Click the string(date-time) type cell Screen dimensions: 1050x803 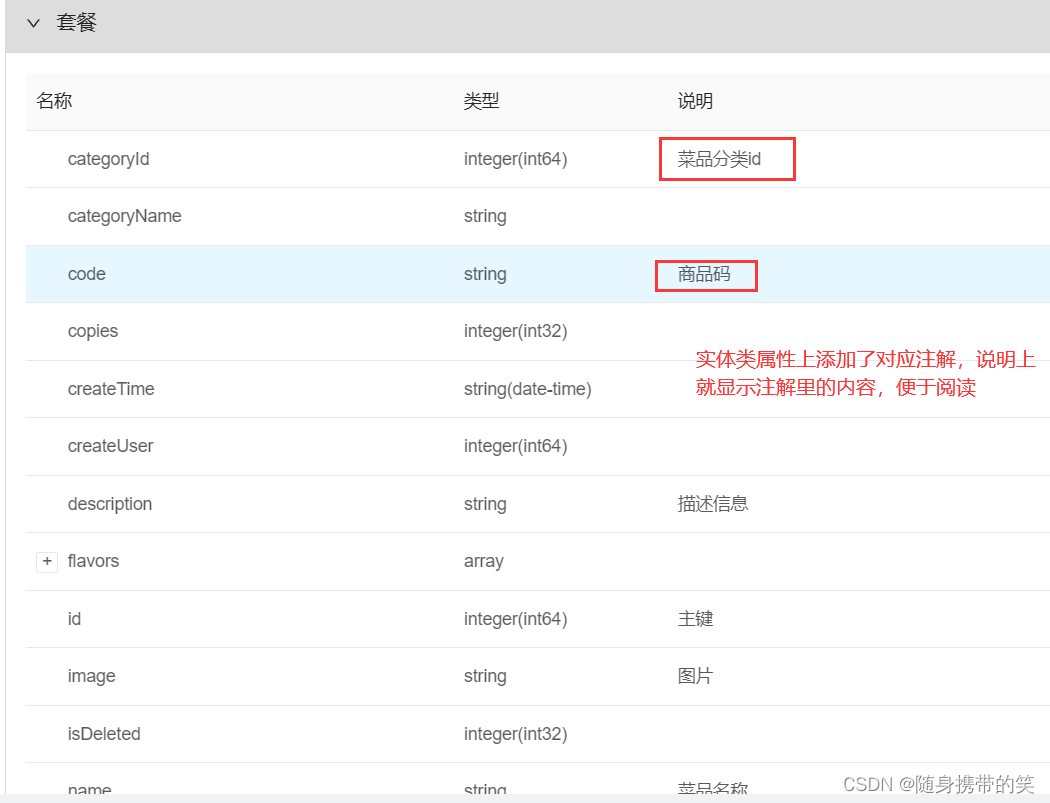[528, 389]
